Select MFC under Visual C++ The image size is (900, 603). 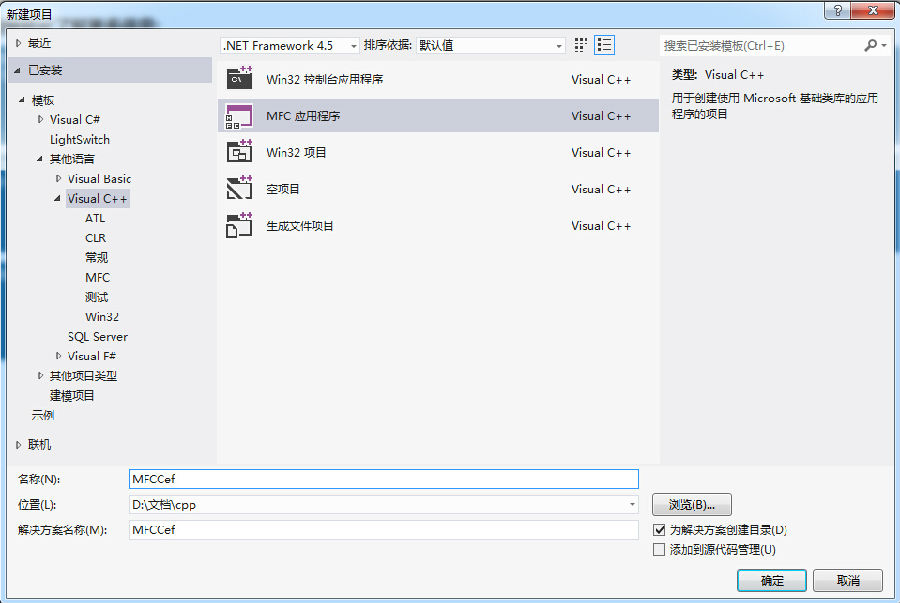coord(98,278)
